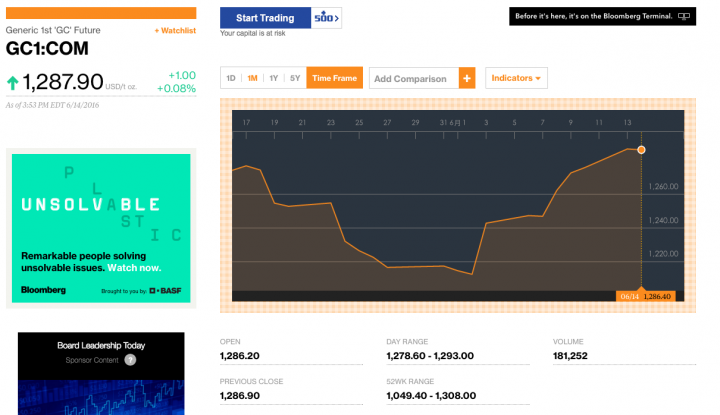Click the 06/14 1,286.40 chart value label
Screen dimensions: 720x415
645,297
